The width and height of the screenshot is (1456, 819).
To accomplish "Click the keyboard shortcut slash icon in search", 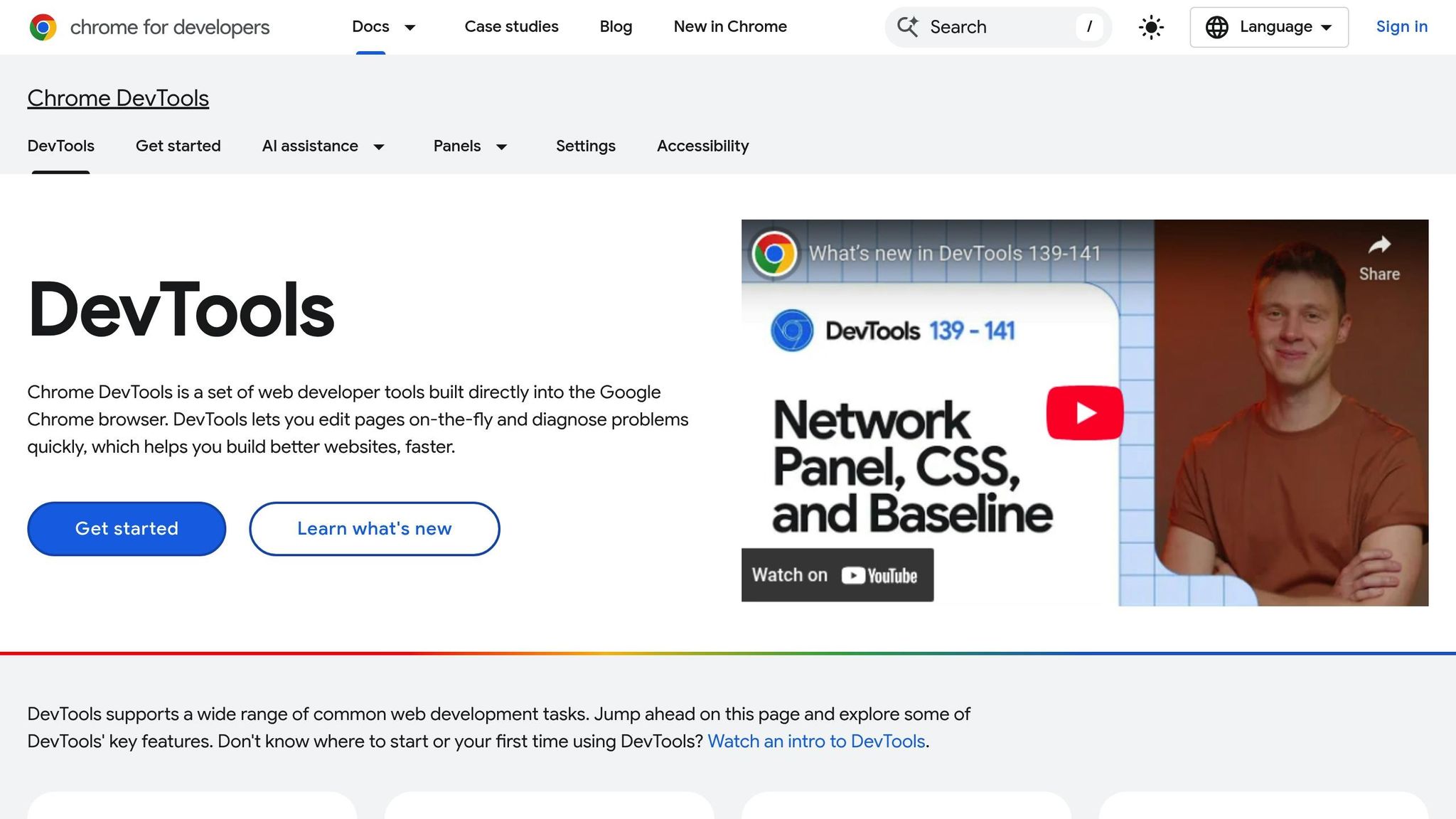I will tap(1089, 27).
